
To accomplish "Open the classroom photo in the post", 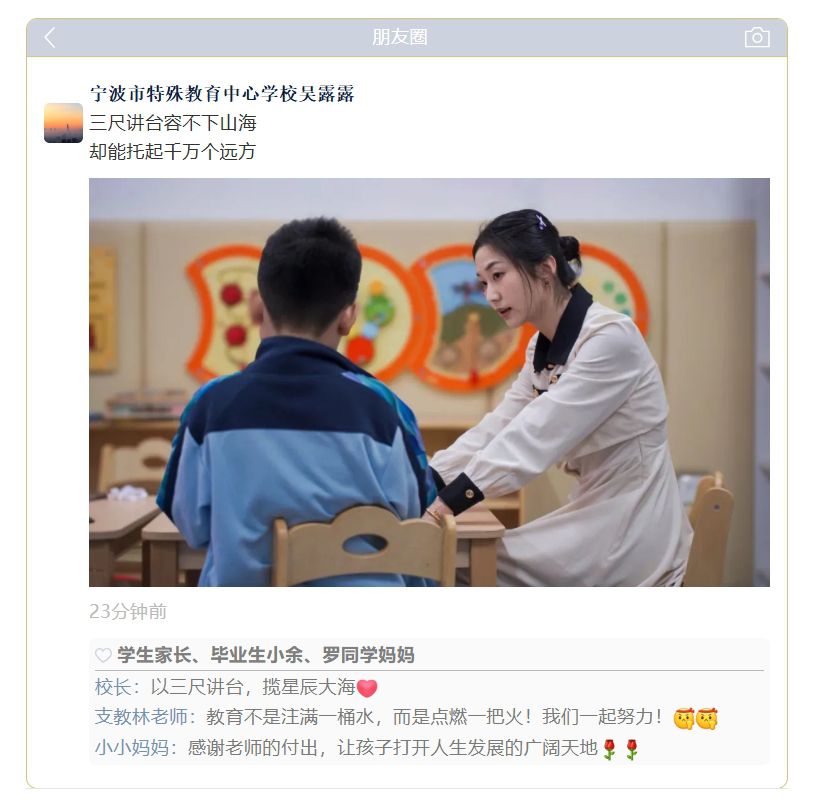I will pos(429,382).
